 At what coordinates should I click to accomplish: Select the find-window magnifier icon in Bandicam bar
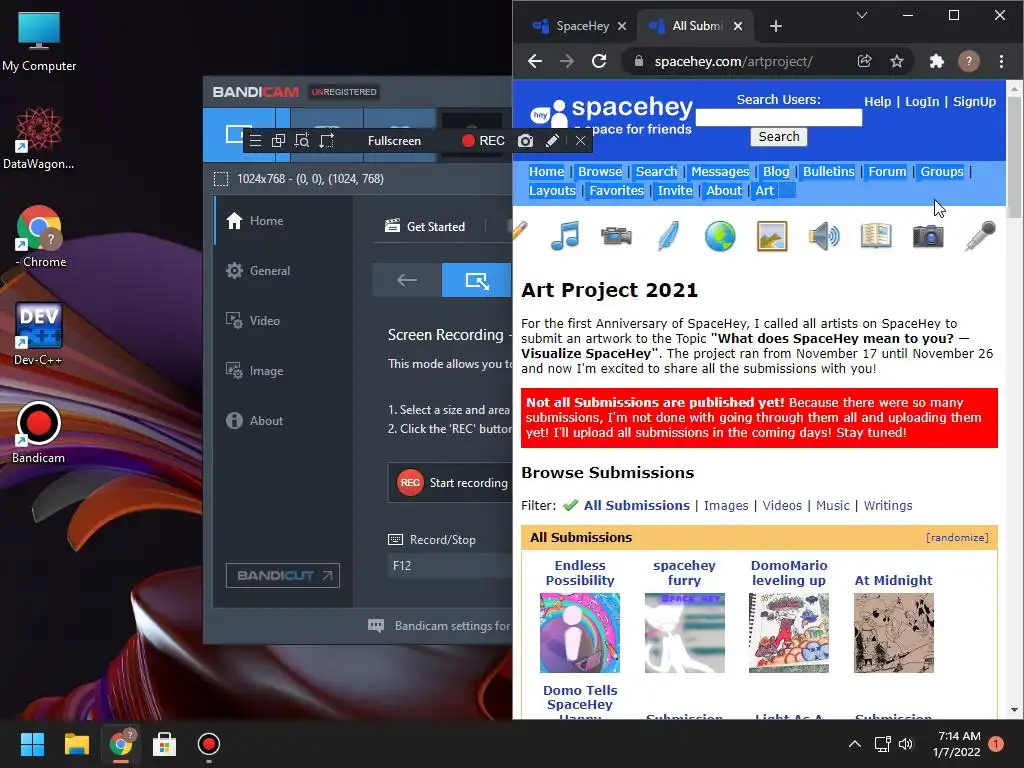point(302,140)
